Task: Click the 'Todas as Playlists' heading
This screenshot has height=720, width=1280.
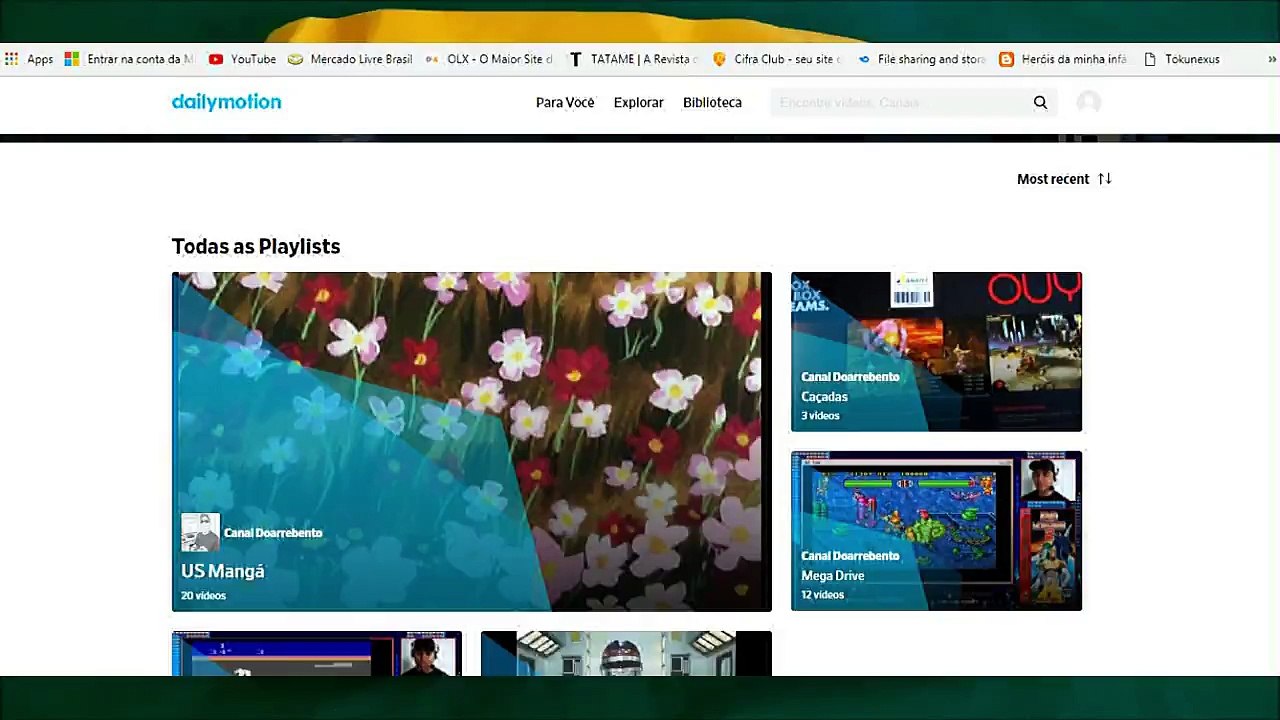Action: pos(256,246)
